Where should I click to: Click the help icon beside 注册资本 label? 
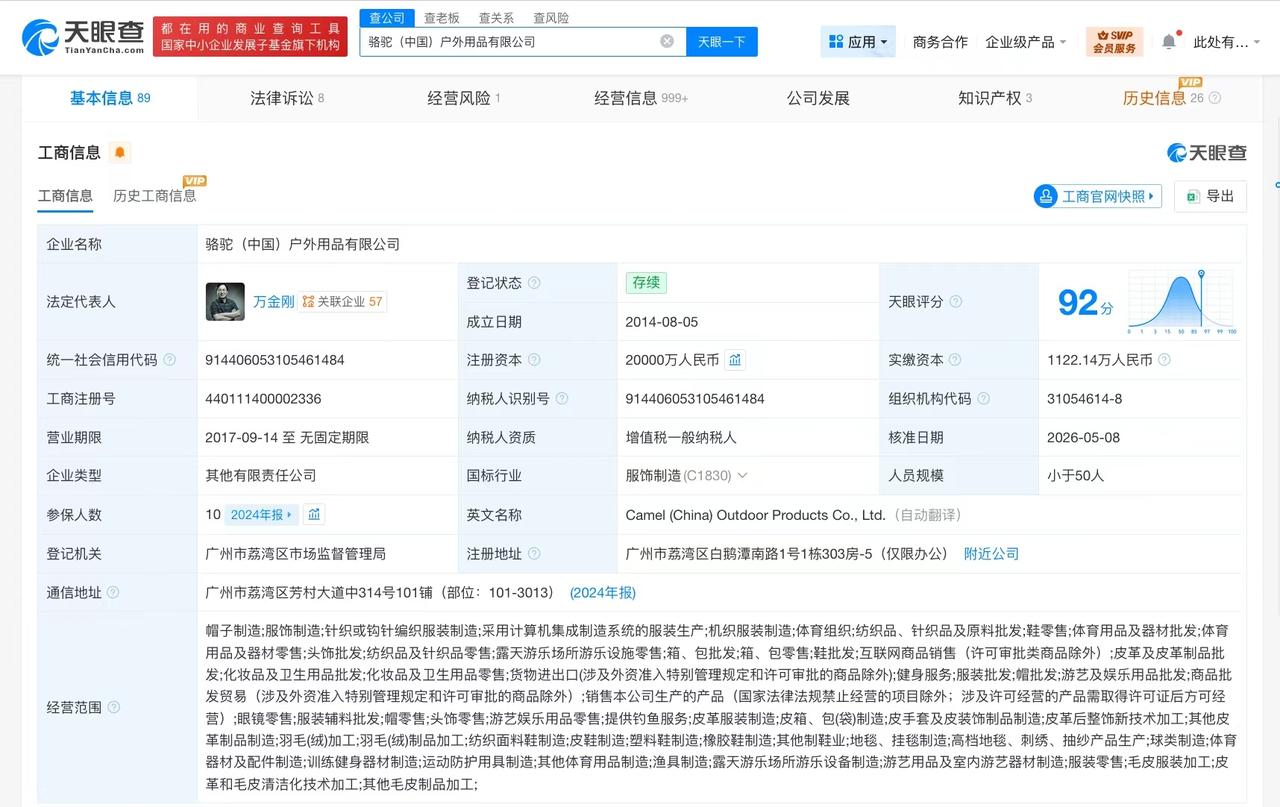point(534,360)
